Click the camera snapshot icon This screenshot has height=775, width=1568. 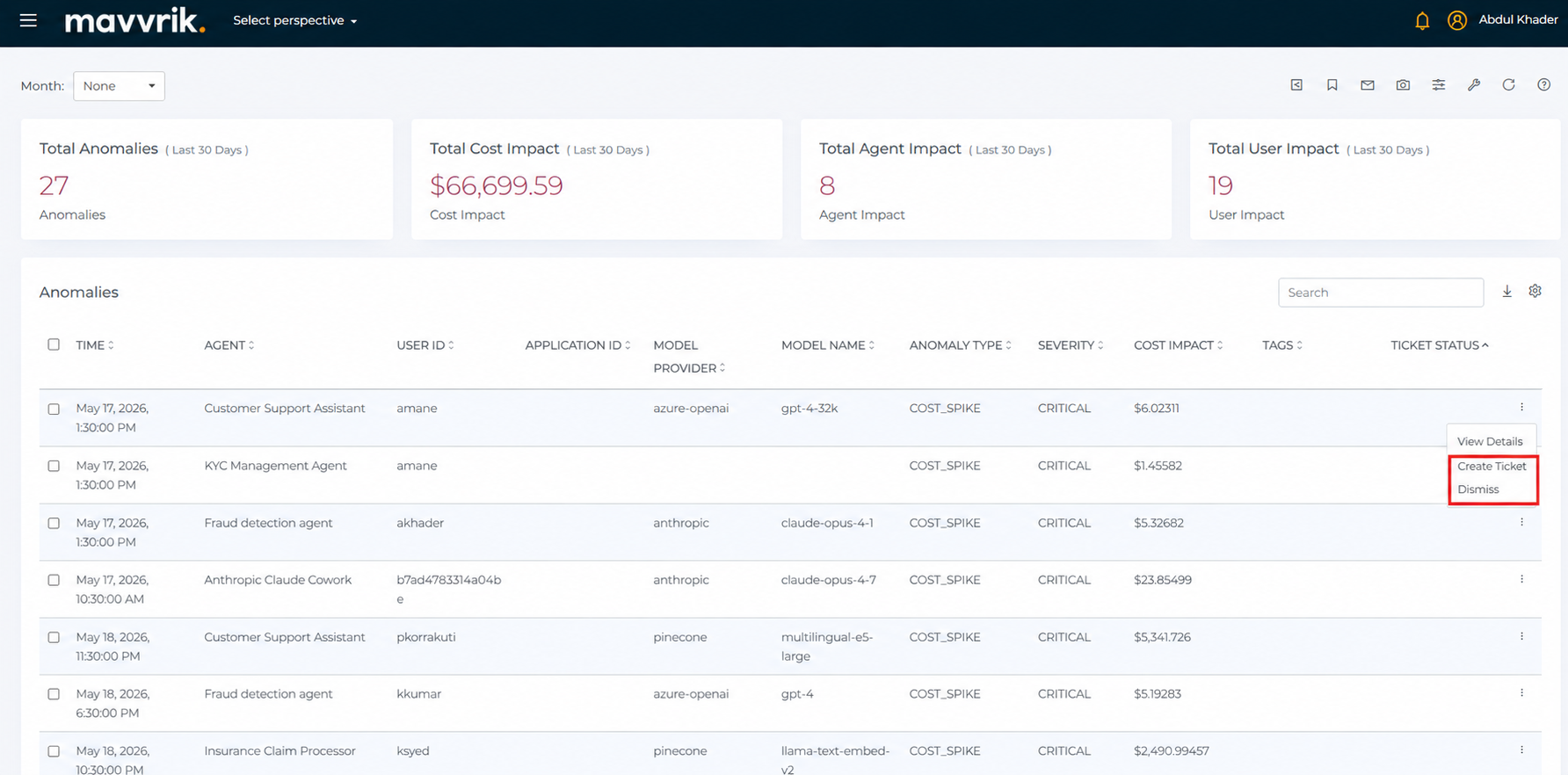[1403, 85]
